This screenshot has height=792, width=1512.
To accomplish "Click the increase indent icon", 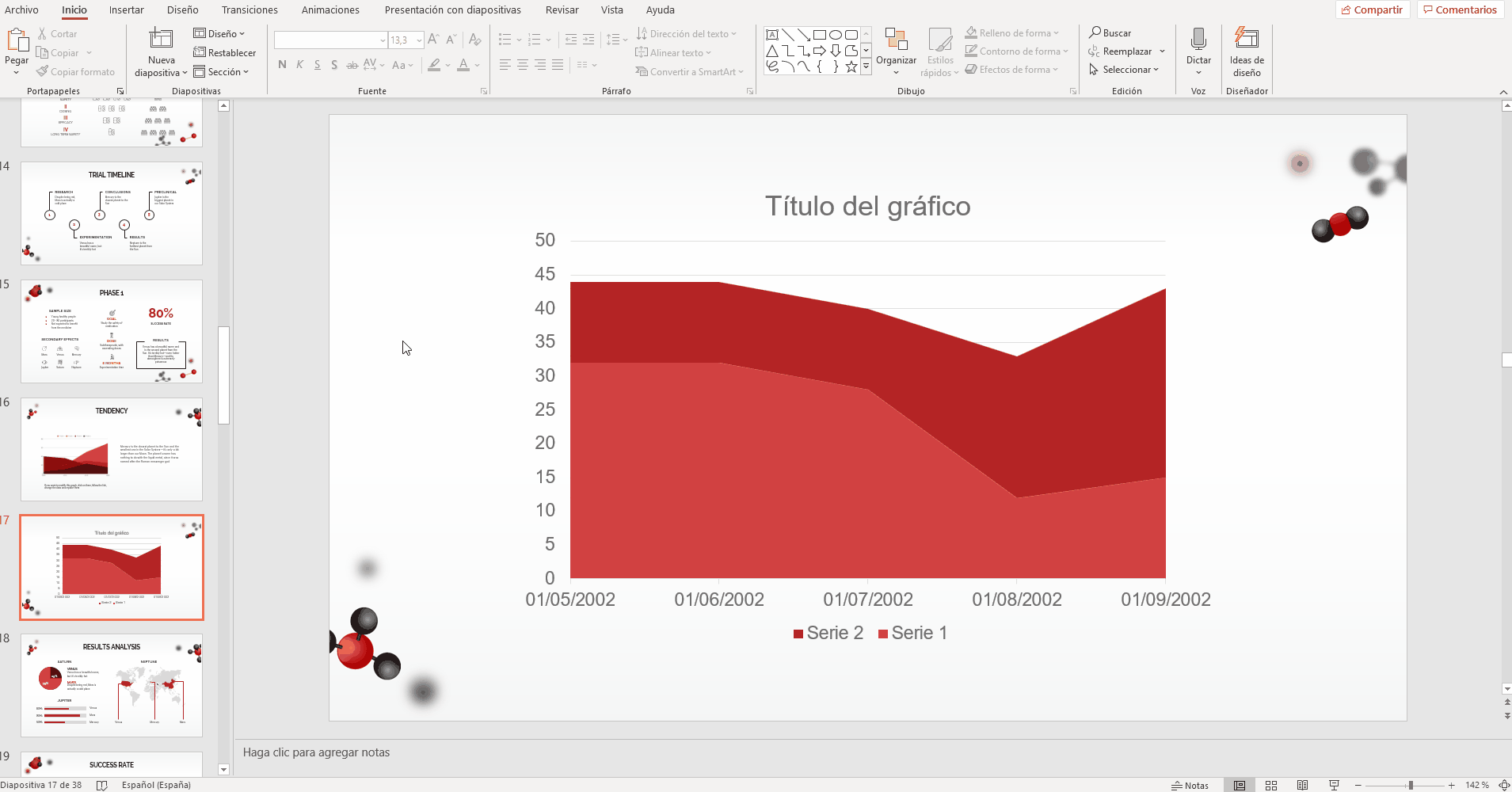I will pos(588,40).
